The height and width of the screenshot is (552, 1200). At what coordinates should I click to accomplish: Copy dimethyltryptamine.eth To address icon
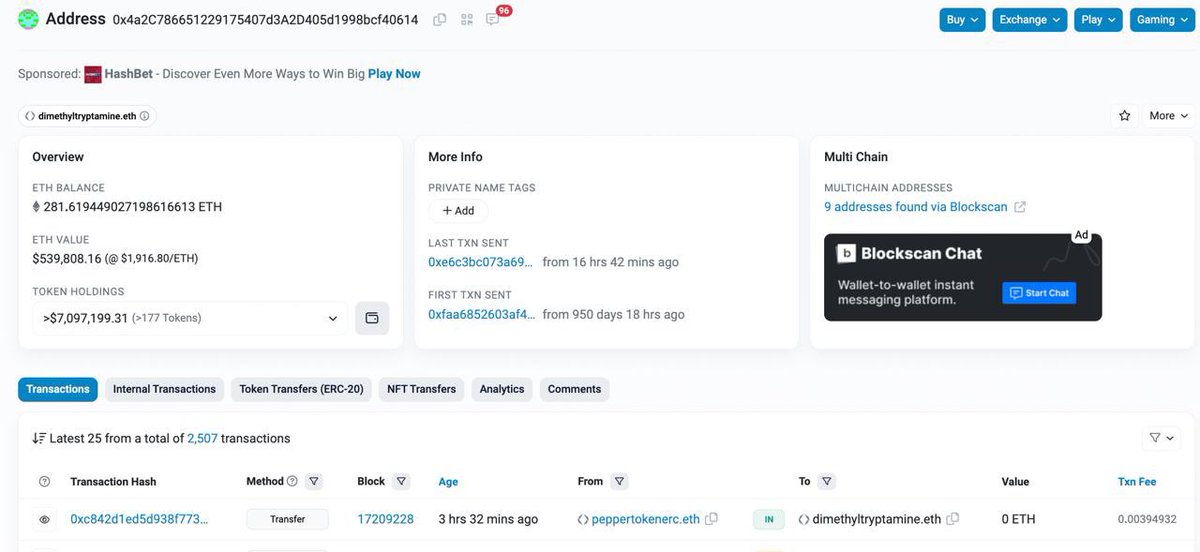(953, 519)
